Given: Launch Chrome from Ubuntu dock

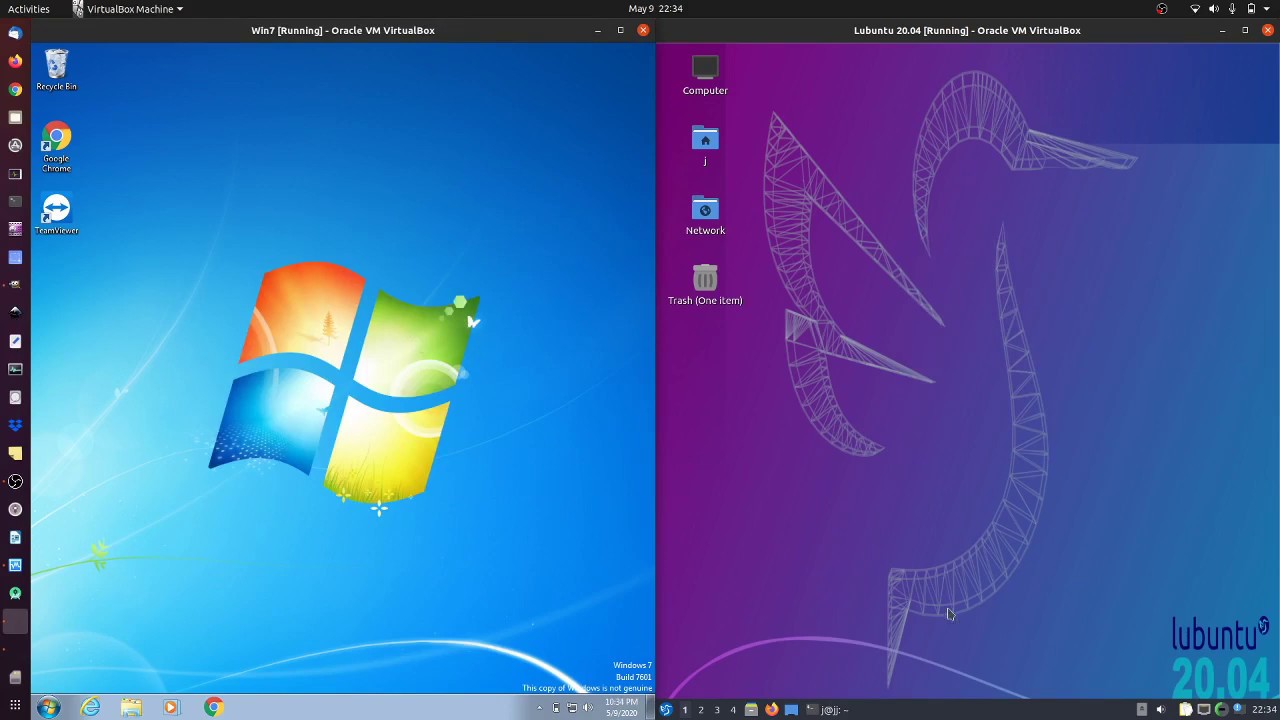Looking at the screenshot, I should point(15,89).
